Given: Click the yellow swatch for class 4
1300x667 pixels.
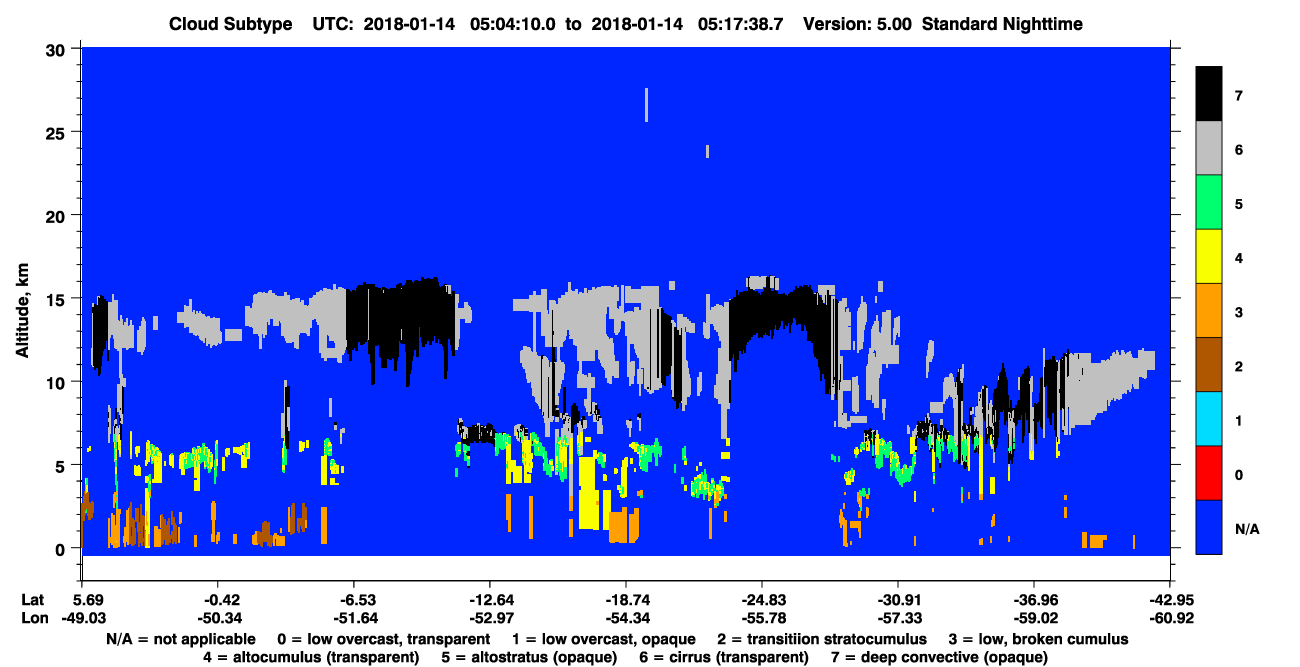Looking at the screenshot, I should coord(1209,257).
